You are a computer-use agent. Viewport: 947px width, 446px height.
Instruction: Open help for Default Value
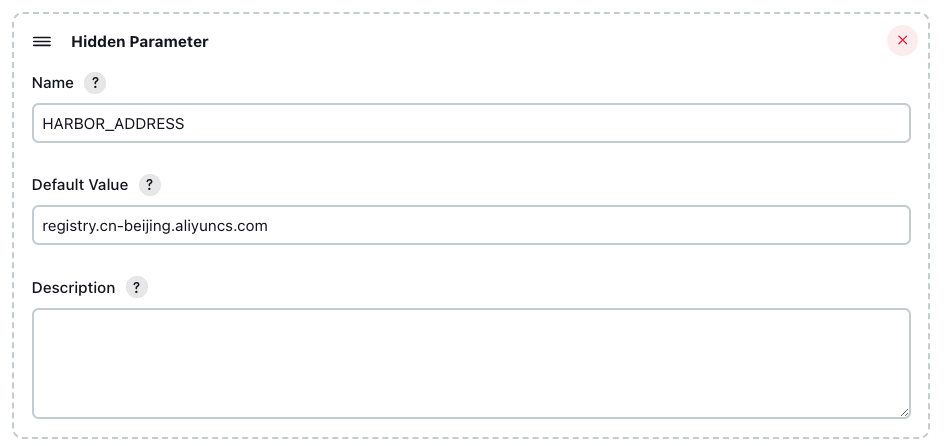(x=150, y=185)
